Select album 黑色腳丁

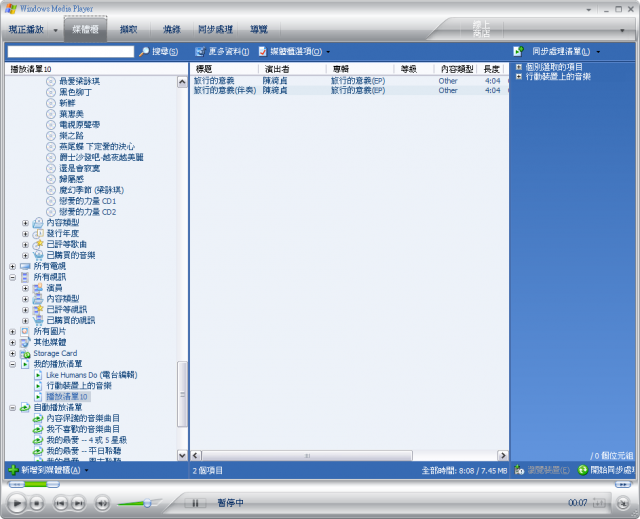(75, 92)
